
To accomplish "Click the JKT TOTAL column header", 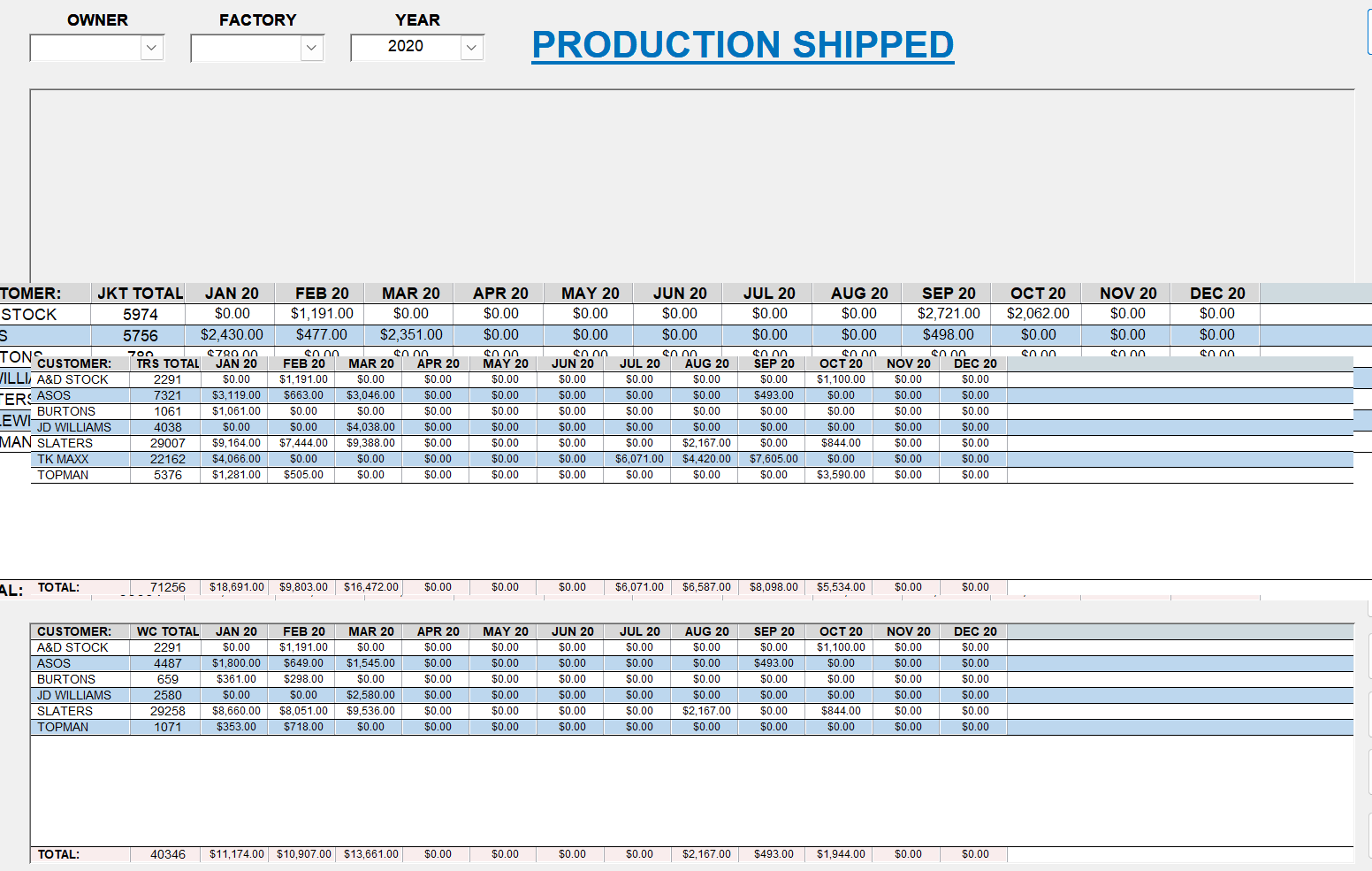I will coord(140,294).
